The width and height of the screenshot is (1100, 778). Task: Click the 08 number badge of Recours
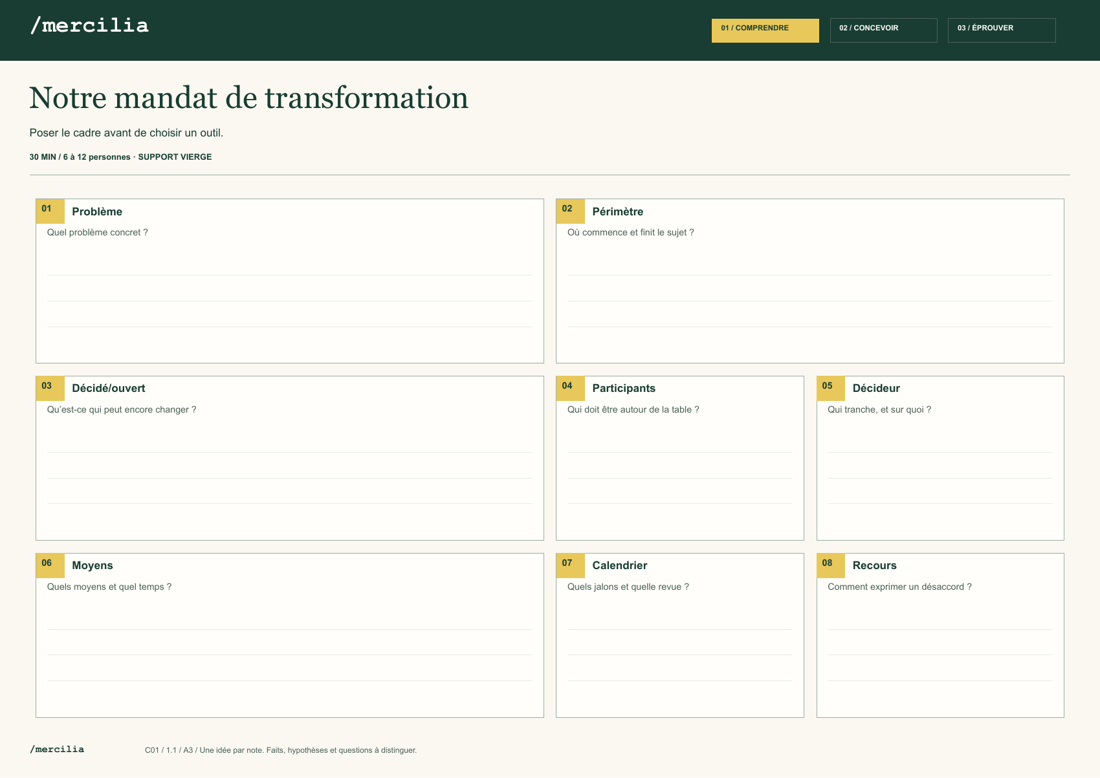point(831,565)
